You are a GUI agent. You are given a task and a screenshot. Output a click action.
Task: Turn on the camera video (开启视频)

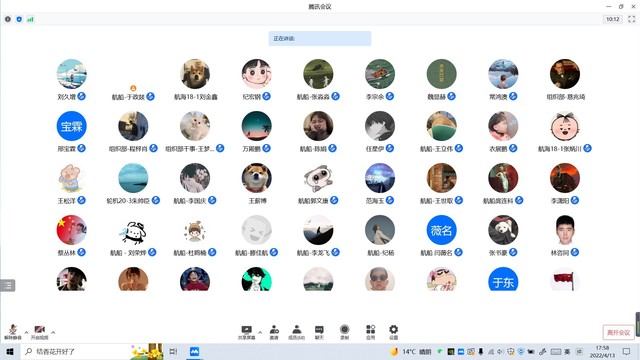pos(39,332)
